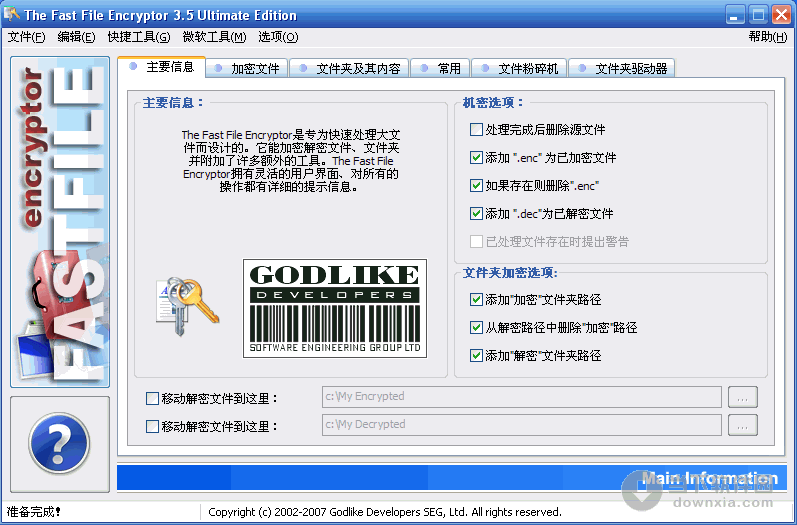Click the Fast File Encryptor sidebar banner
The height and width of the screenshot is (525, 797).
(60, 222)
